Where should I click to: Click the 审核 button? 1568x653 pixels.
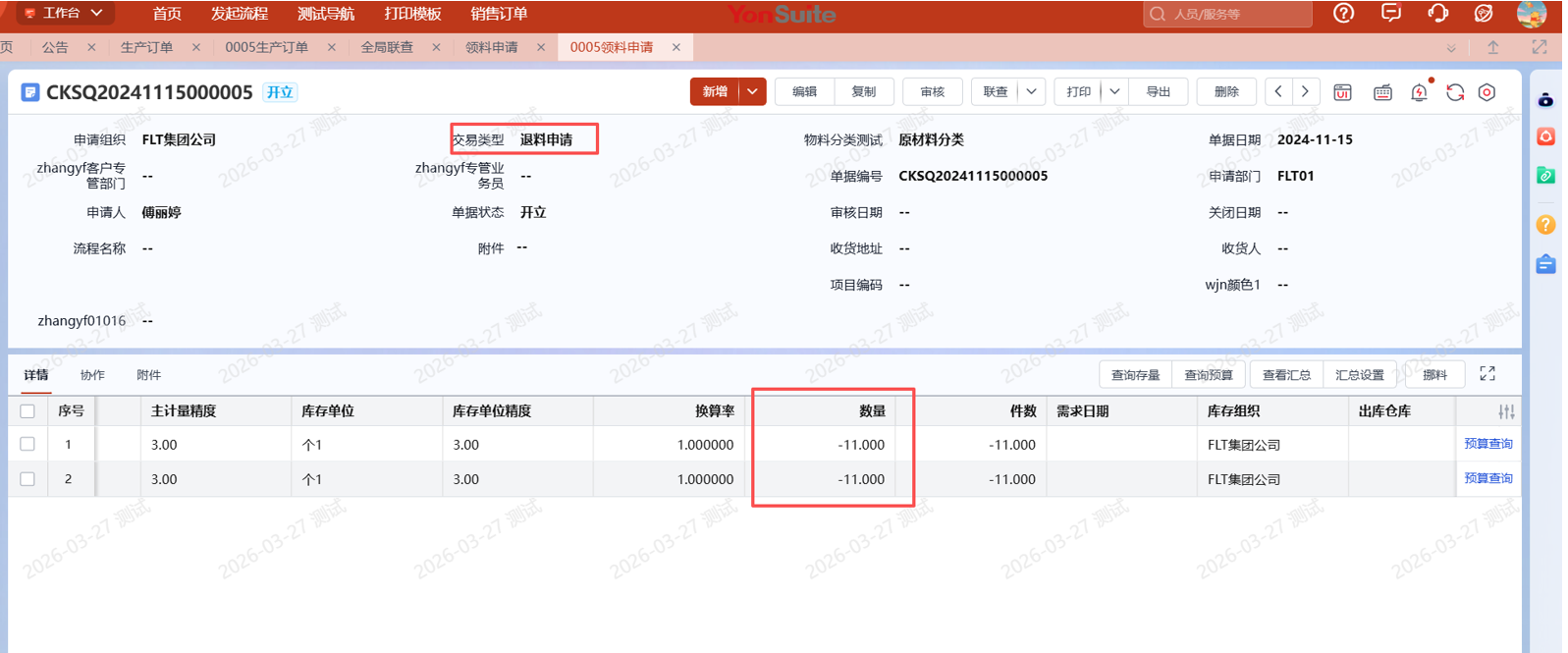(932, 91)
